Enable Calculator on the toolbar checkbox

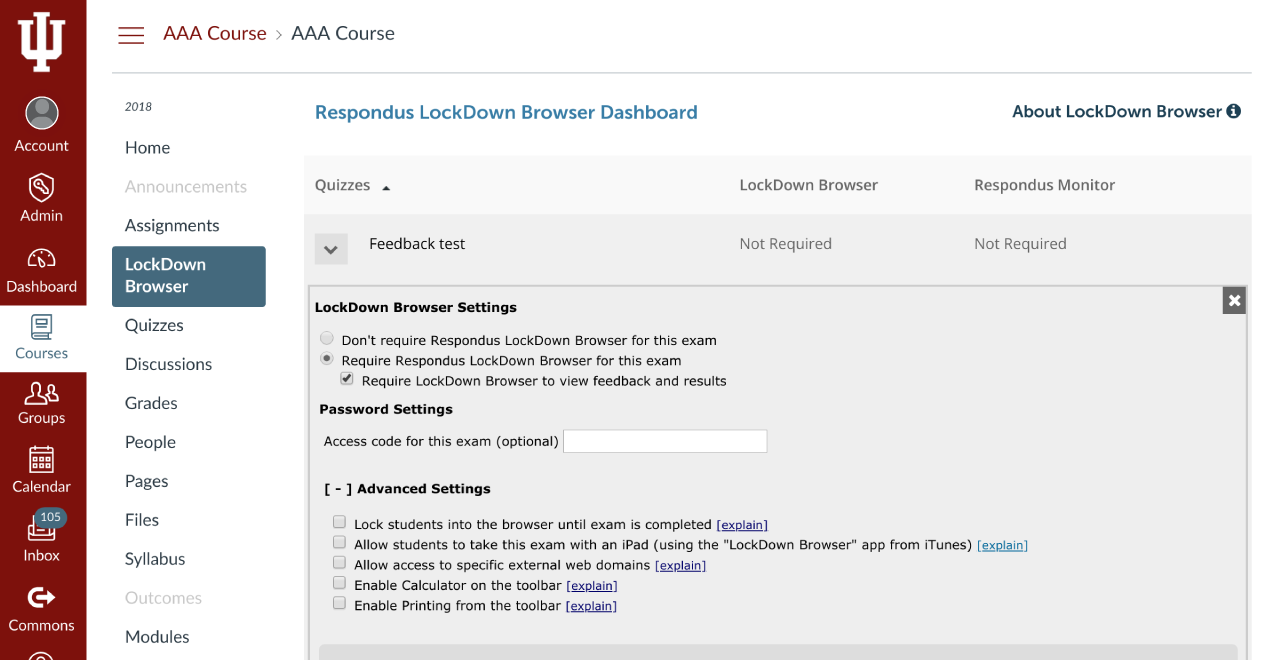tap(340, 583)
